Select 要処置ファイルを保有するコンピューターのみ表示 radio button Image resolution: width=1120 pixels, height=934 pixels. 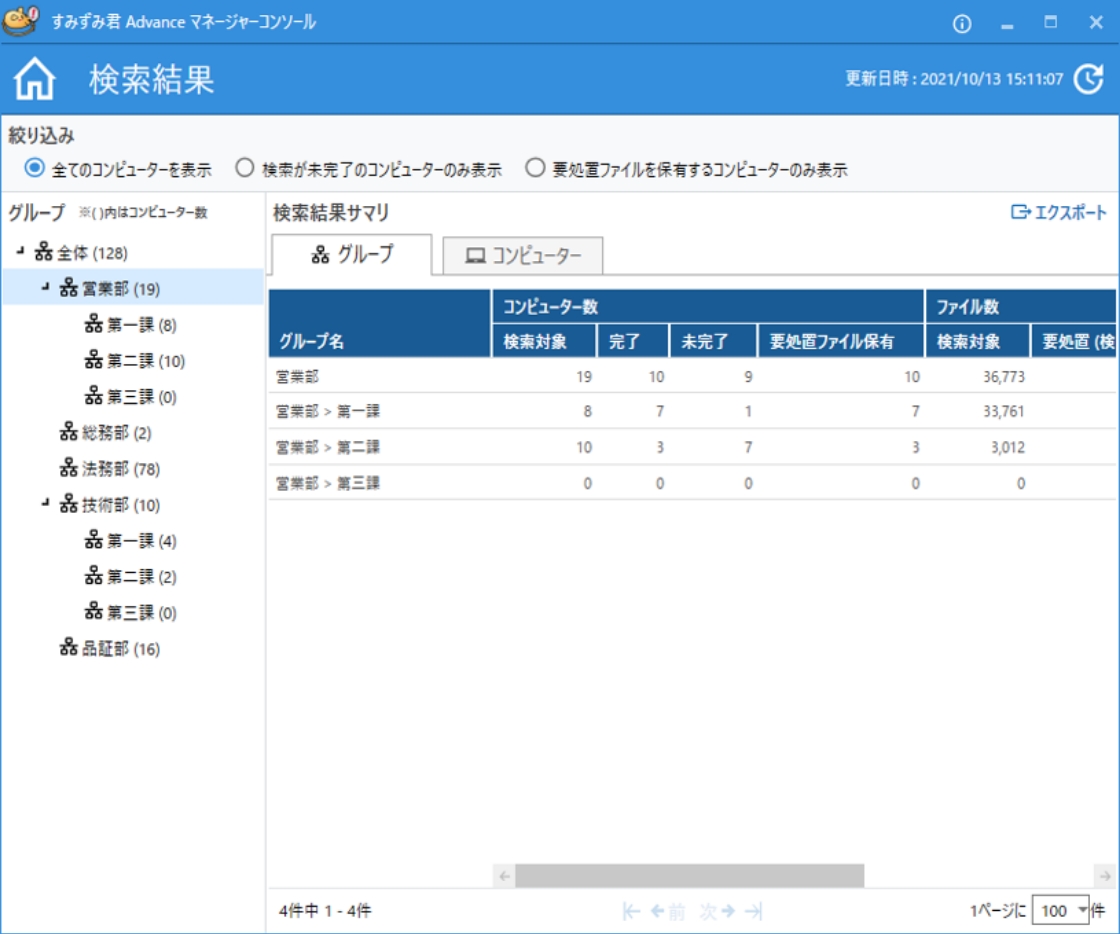(x=535, y=169)
